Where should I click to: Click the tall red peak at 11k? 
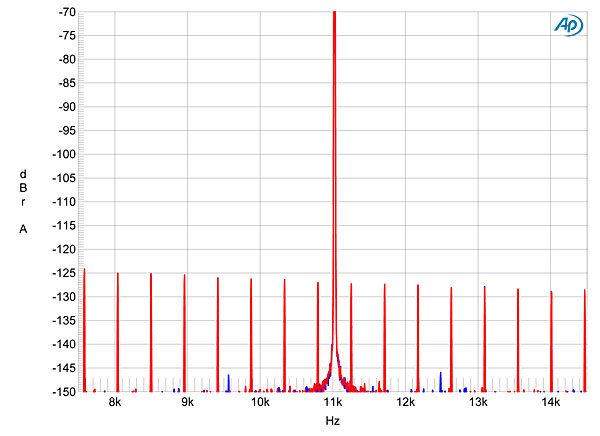pos(334,150)
